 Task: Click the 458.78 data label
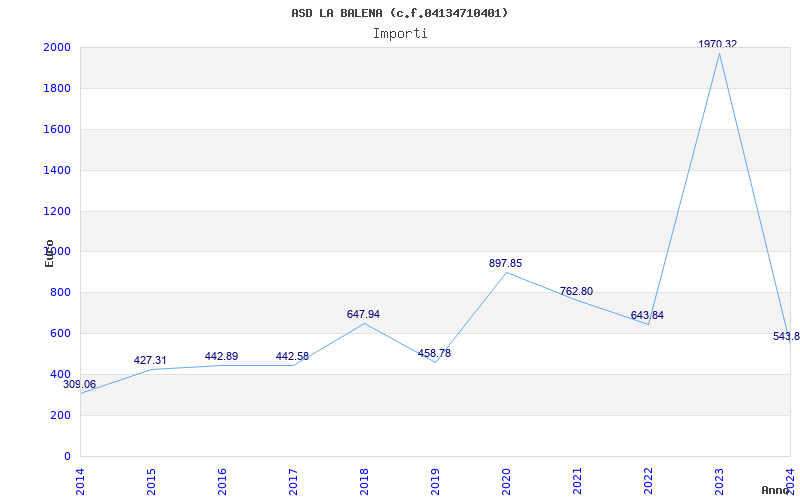(434, 354)
